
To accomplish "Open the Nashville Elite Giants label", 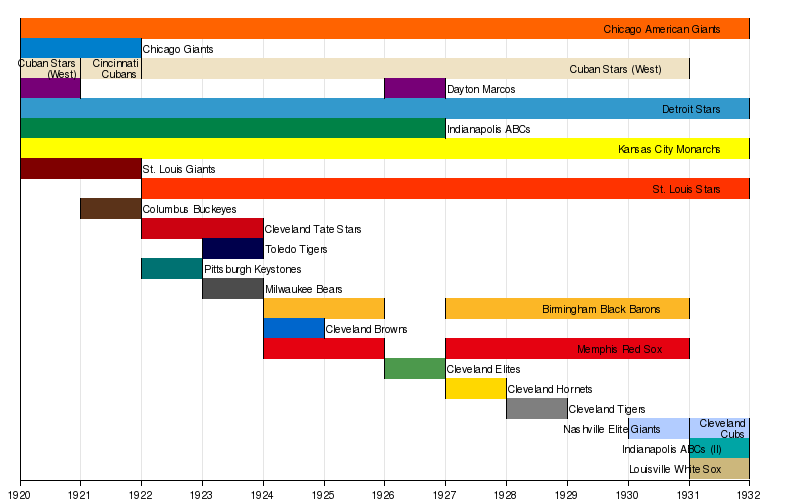I will tap(611, 429).
